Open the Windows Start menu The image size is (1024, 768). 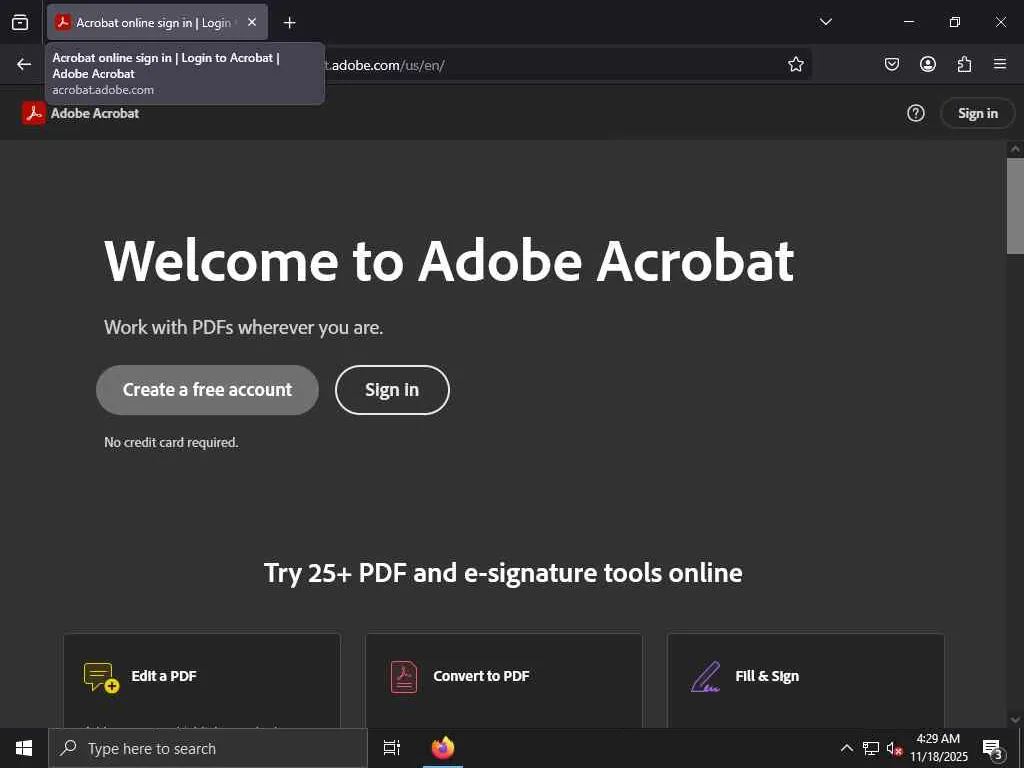[24, 748]
